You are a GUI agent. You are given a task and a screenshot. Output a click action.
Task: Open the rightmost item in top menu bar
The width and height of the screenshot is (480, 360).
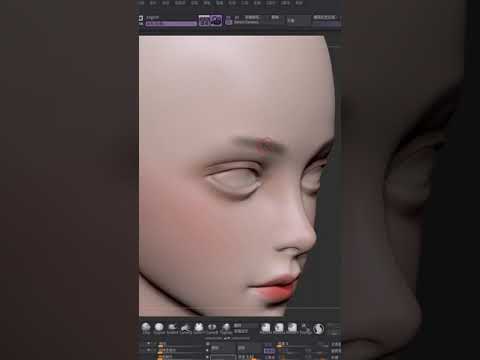point(299,3)
